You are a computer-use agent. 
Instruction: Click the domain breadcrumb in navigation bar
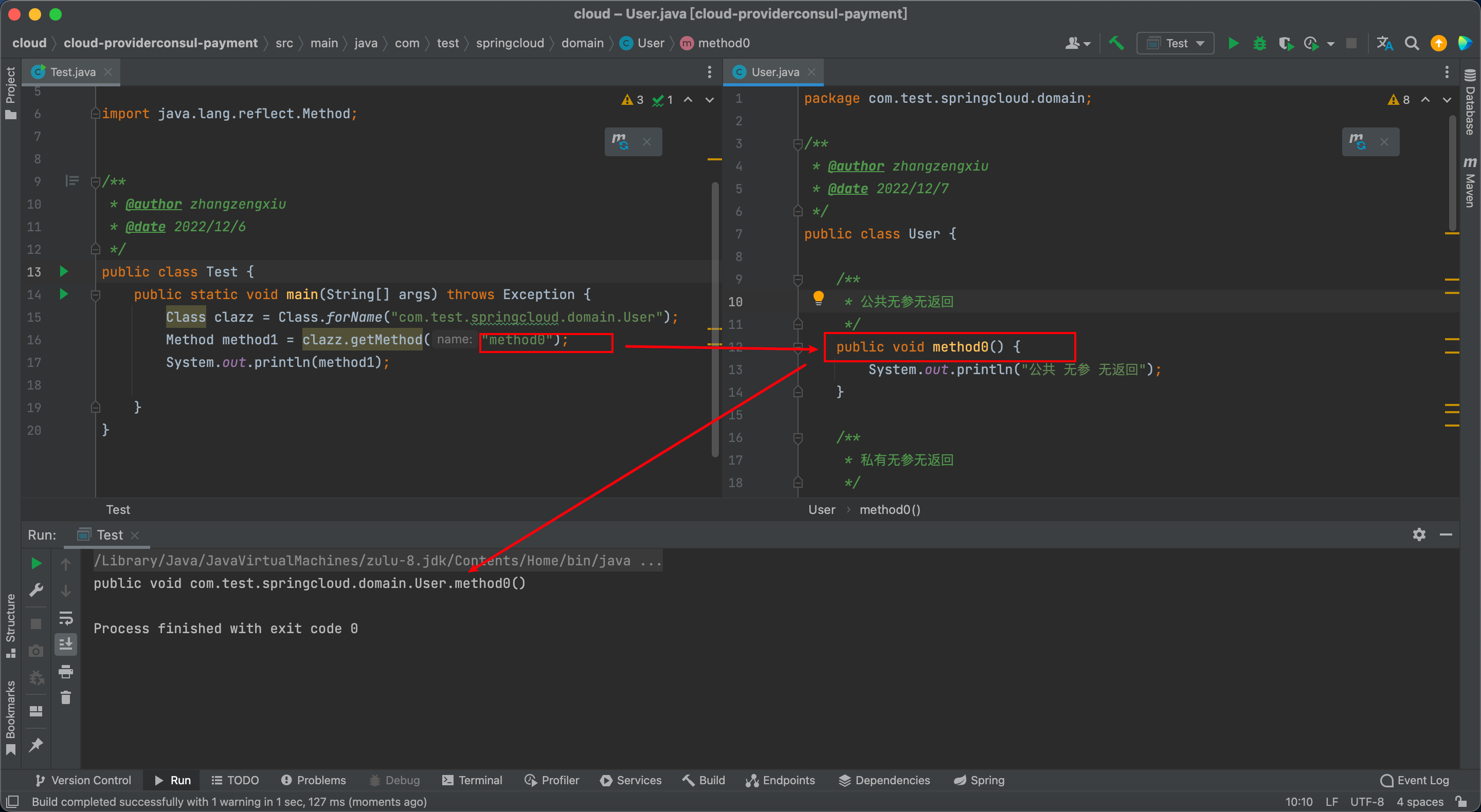click(x=582, y=43)
